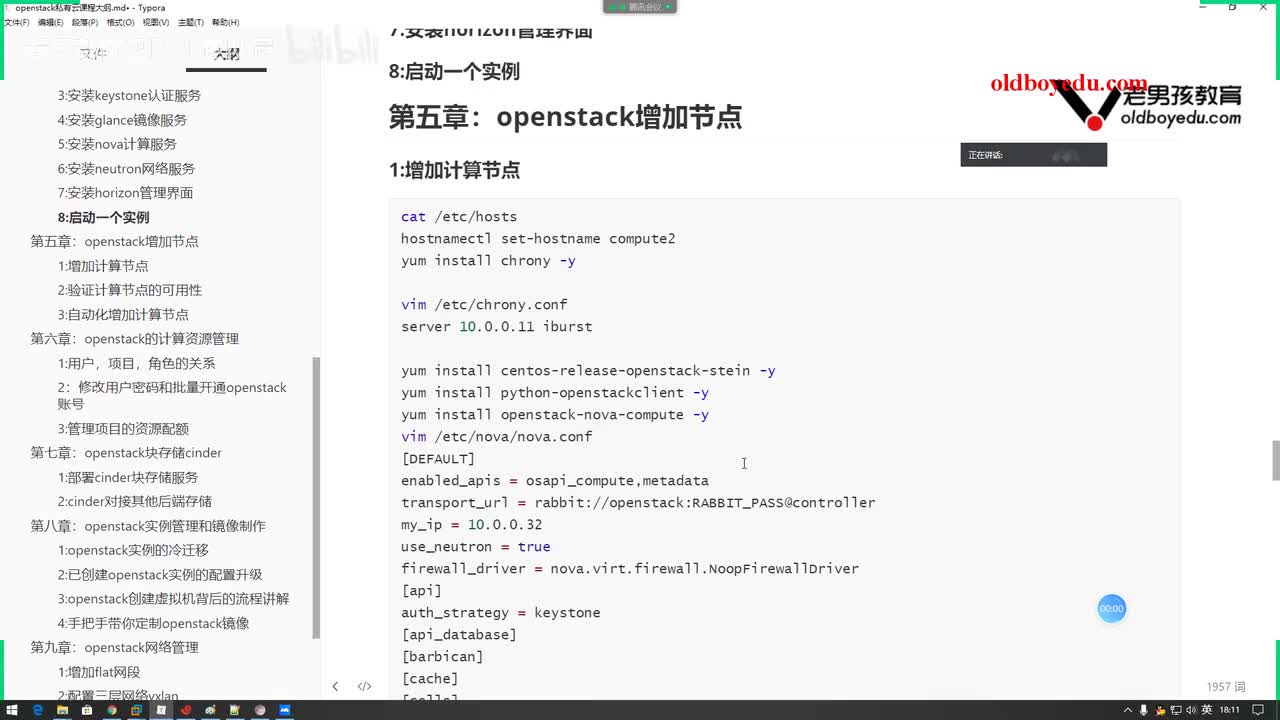
Task: Click the heading 第五章：openstack增加节点 in the document
Action: tap(565, 117)
